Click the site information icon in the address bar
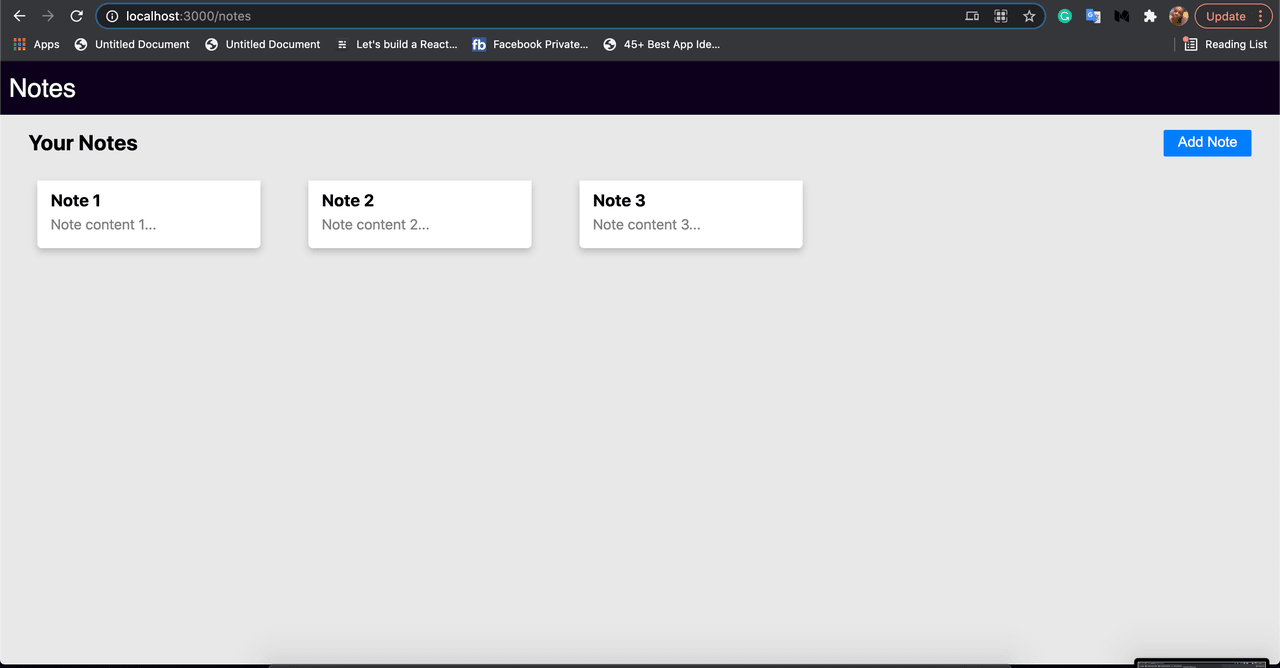 pyautogui.click(x=112, y=16)
